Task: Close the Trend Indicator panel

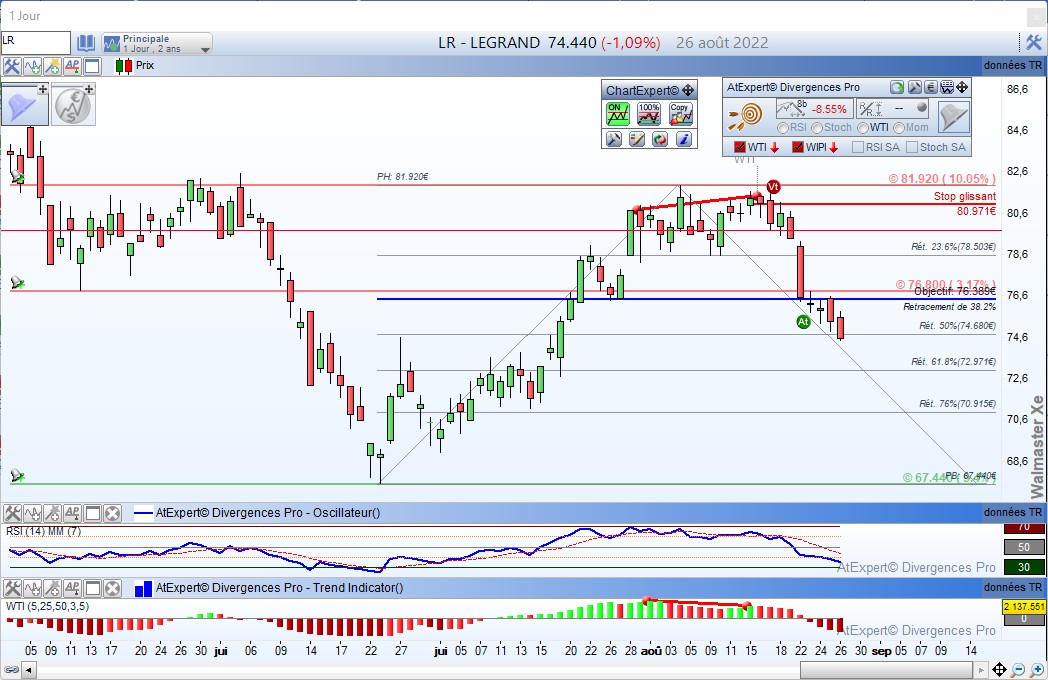Action: point(112,588)
